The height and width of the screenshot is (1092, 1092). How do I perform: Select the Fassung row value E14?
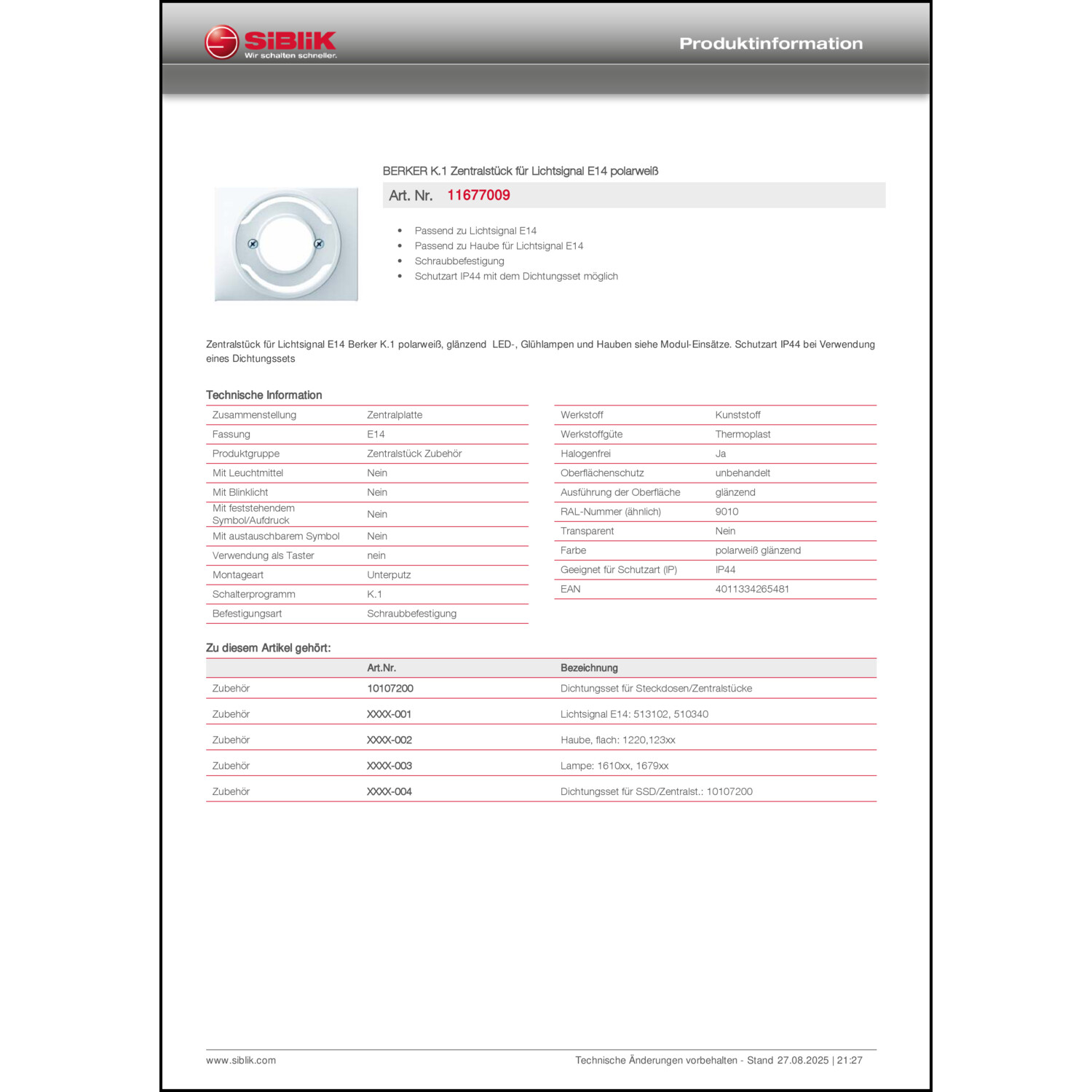pos(374,434)
